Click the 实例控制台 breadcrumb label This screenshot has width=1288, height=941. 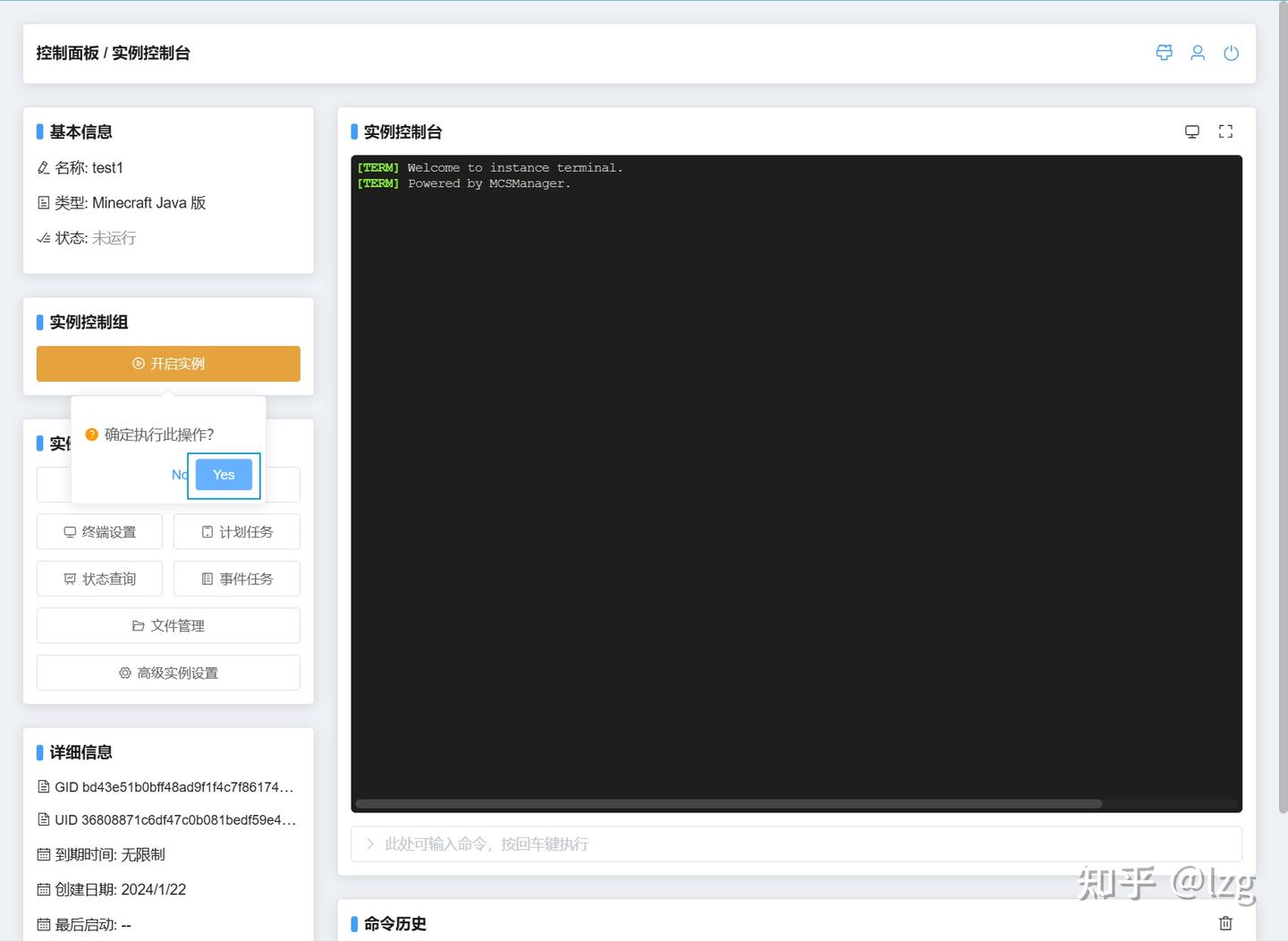151,53
